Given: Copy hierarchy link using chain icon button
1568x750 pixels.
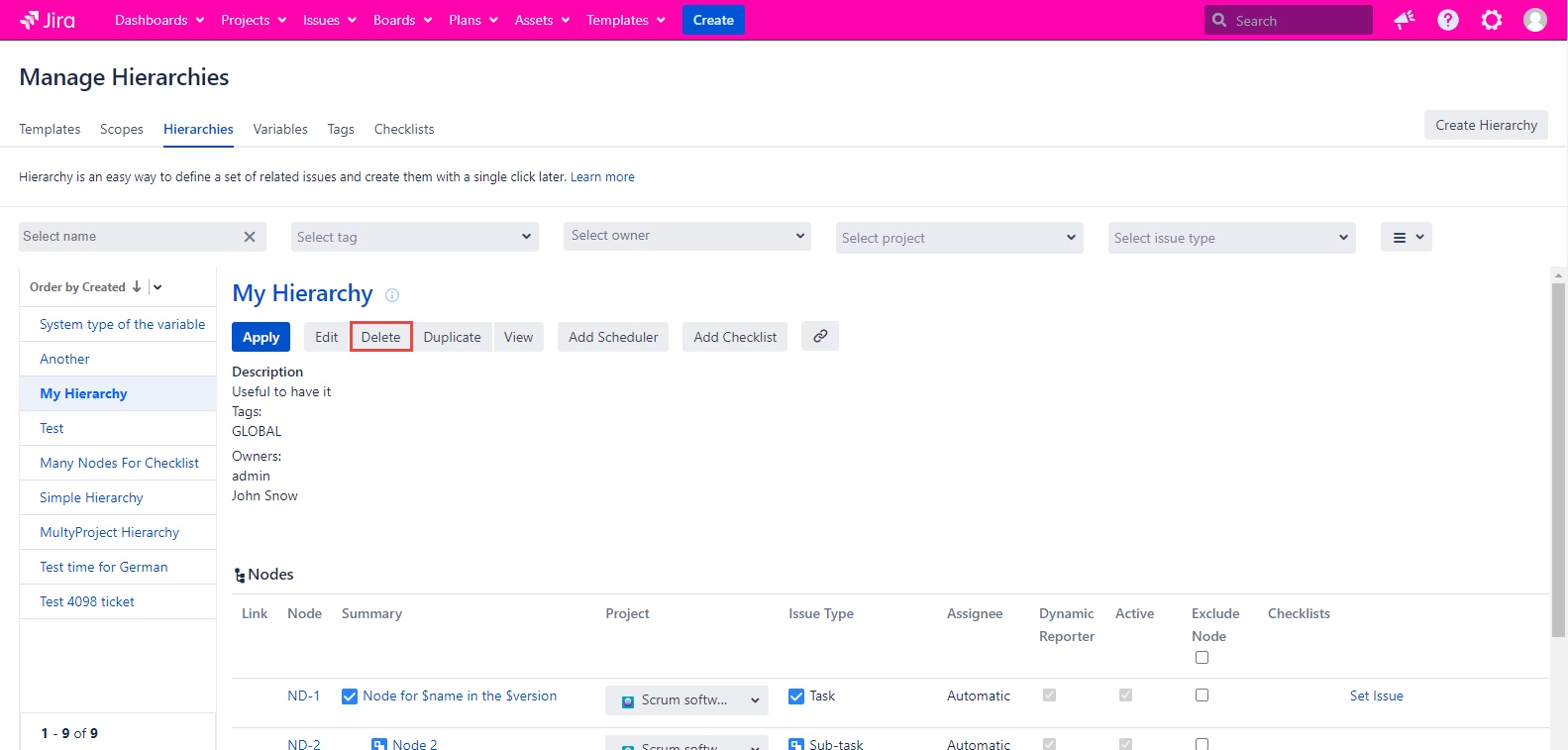Looking at the screenshot, I should click(820, 337).
